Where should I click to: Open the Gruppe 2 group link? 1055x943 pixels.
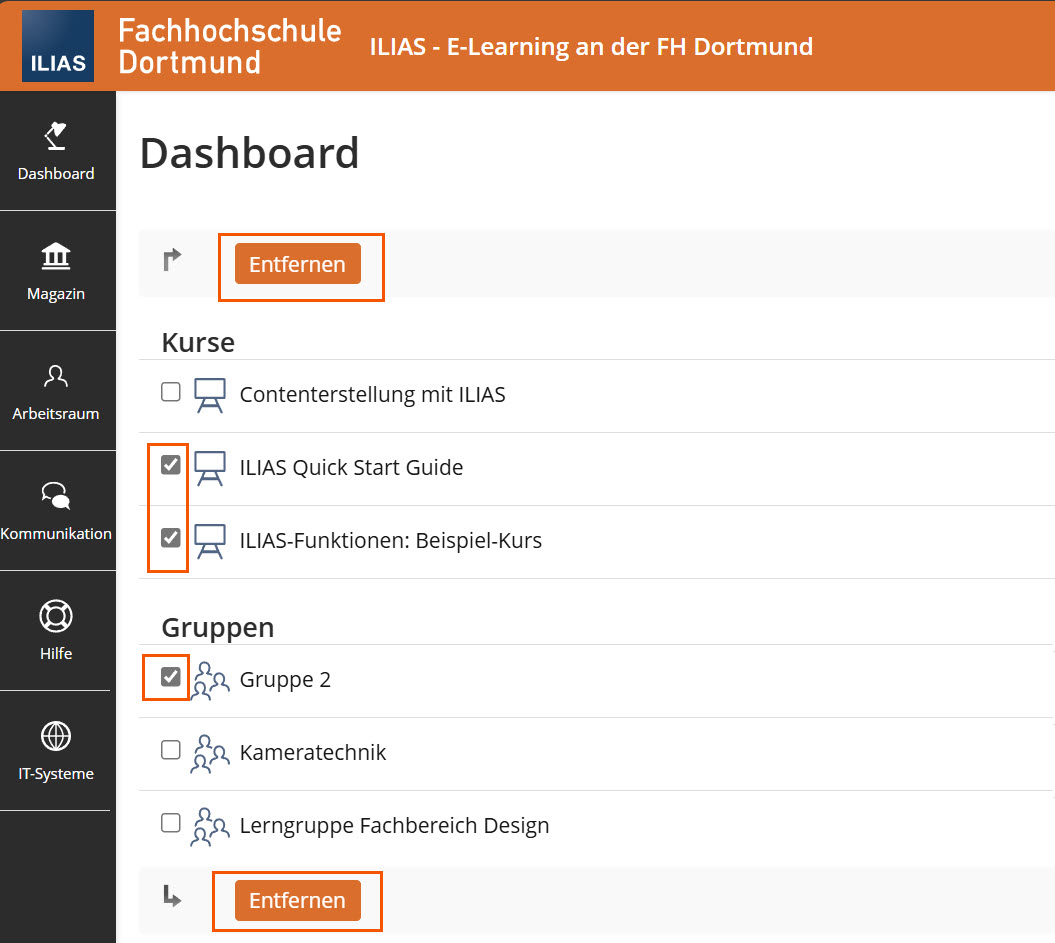pyautogui.click(x=285, y=680)
